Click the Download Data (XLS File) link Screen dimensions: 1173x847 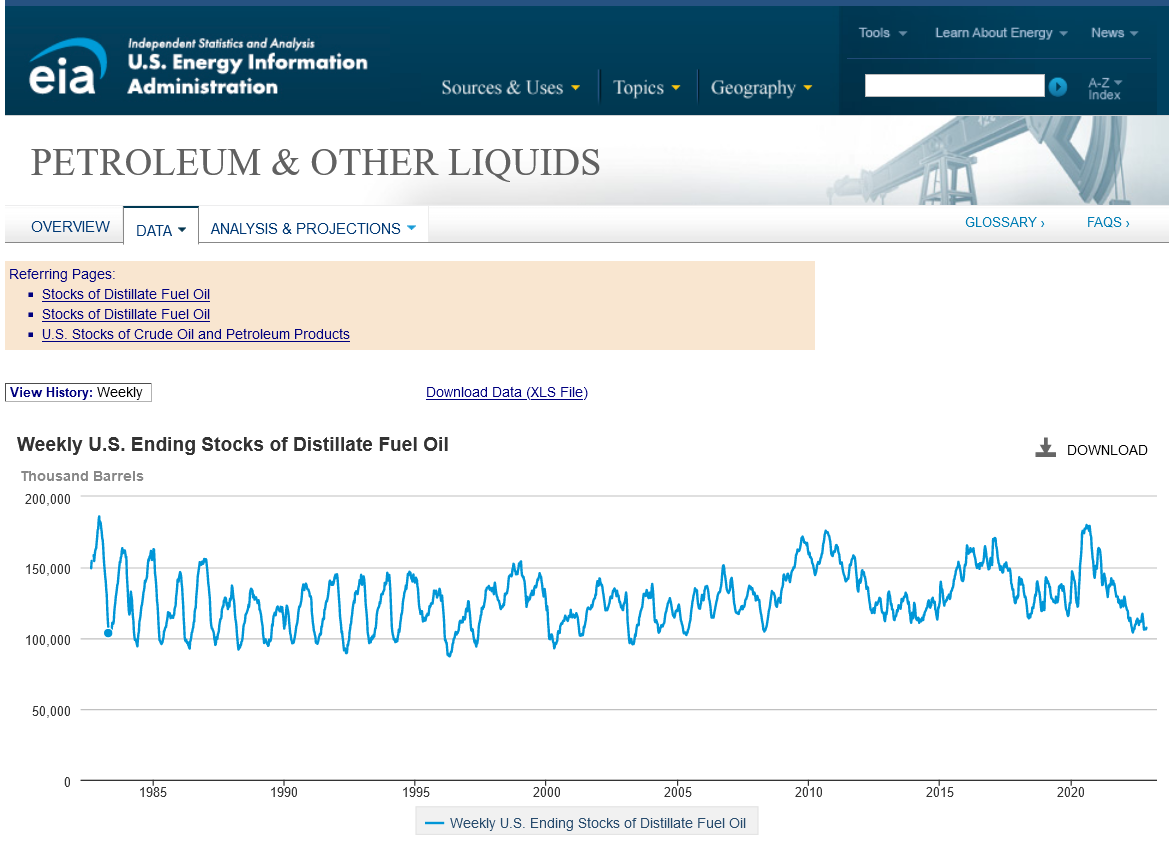click(x=506, y=392)
